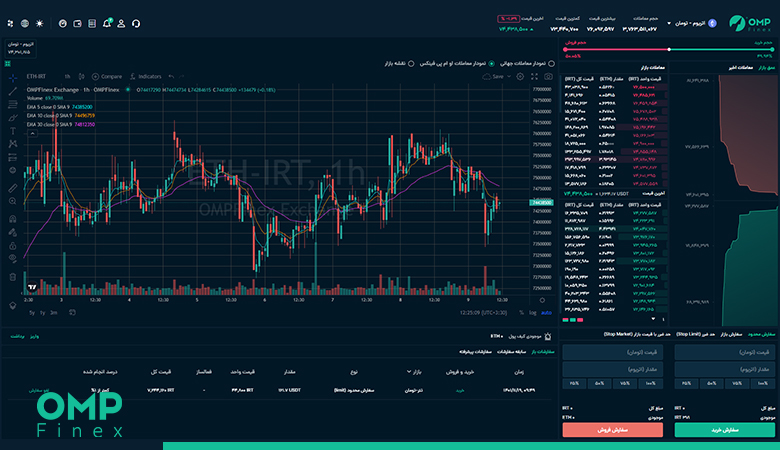Click the red sell order button

pos(613,430)
